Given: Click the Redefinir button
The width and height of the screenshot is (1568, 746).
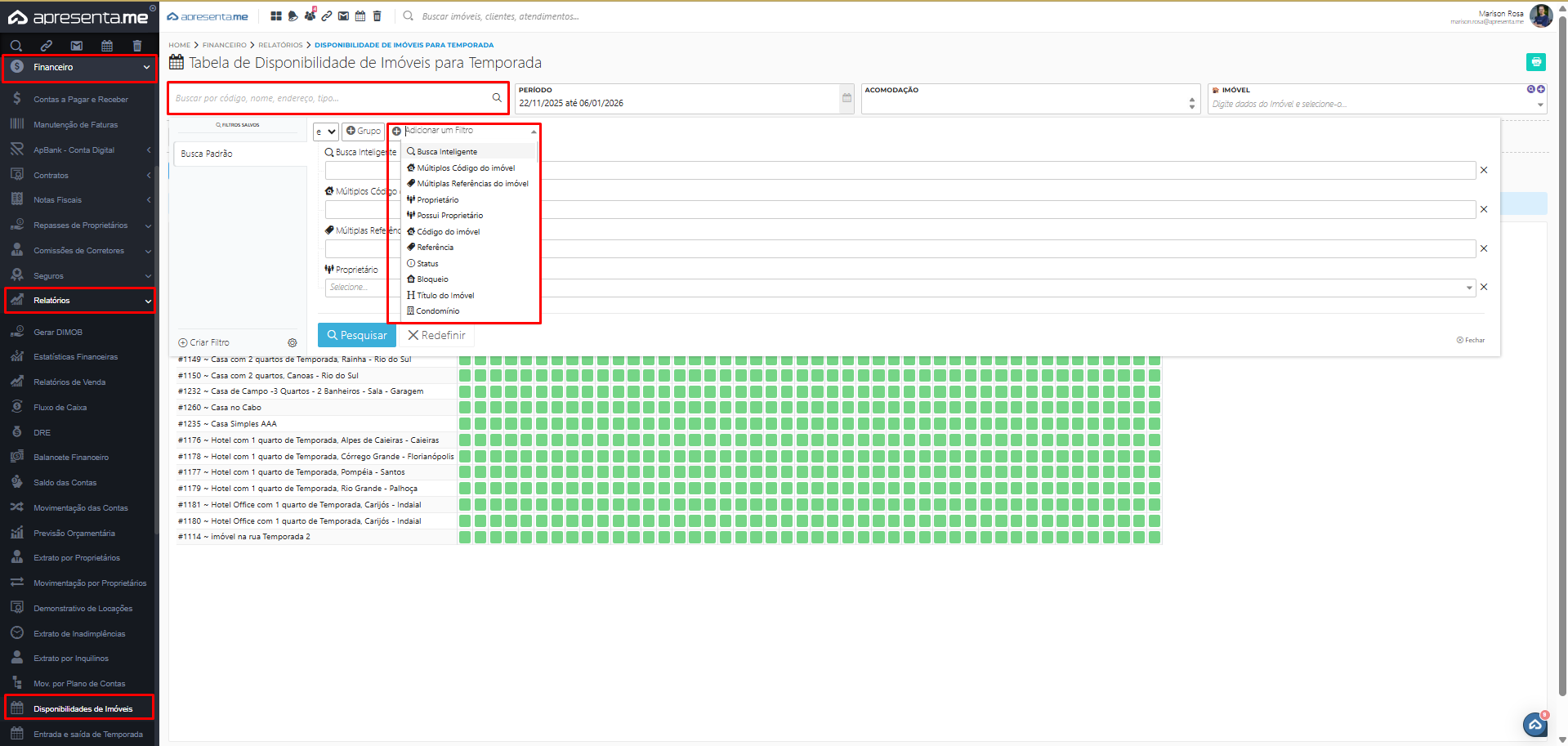Looking at the screenshot, I should tap(436, 336).
